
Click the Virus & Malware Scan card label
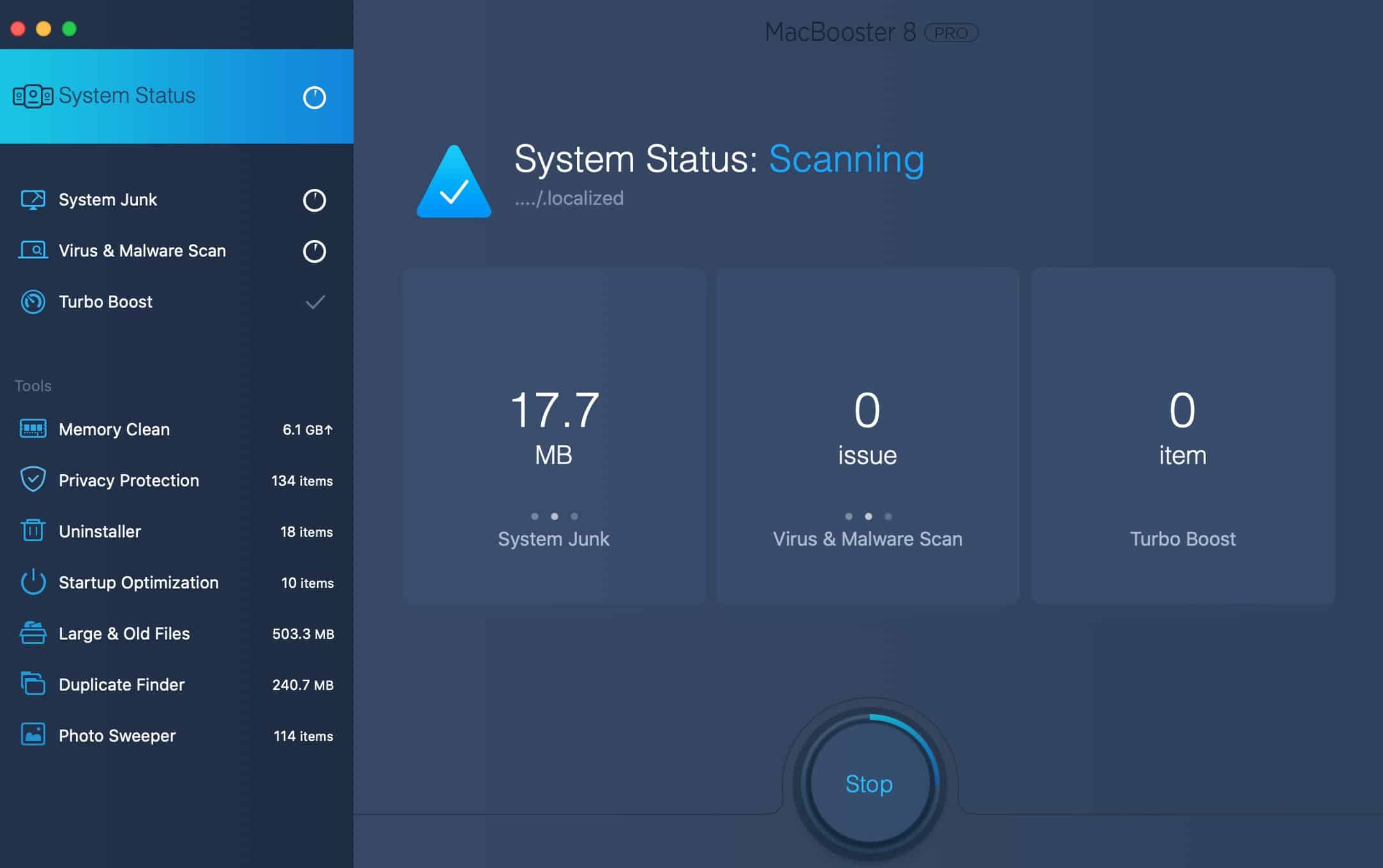click(867, 539)
